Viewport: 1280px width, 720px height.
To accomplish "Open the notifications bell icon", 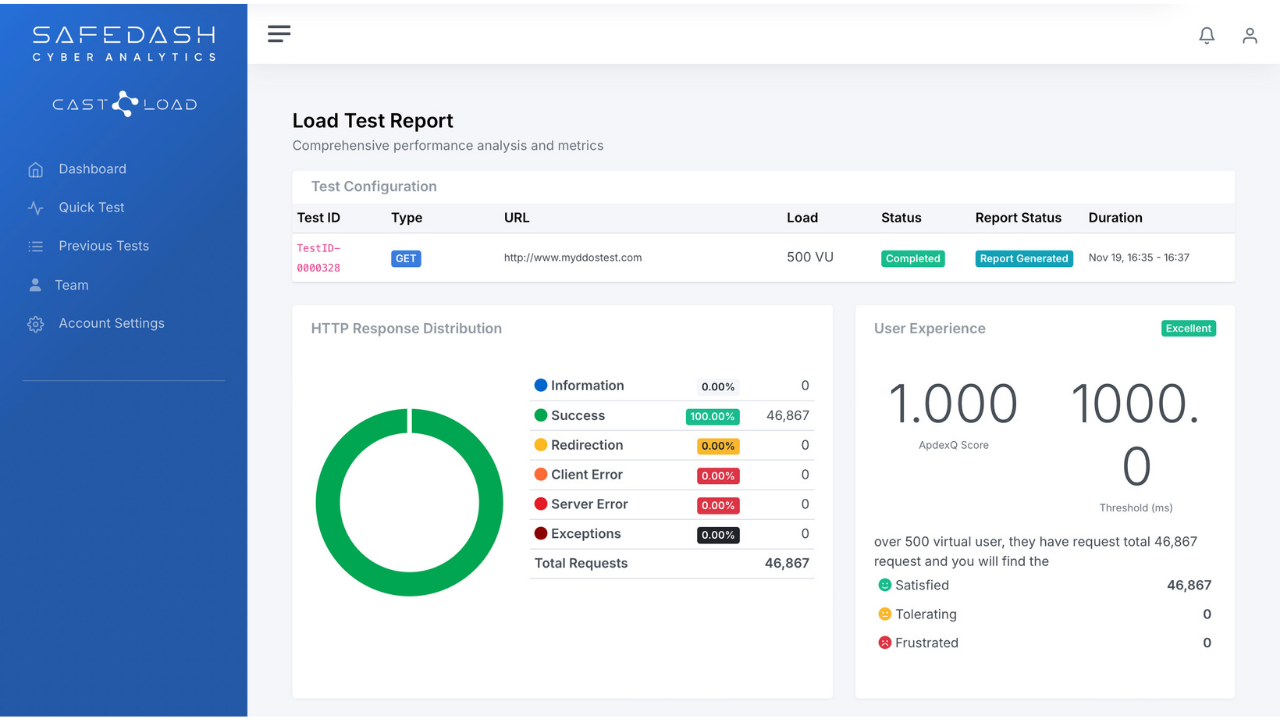I will [1207, 35].
